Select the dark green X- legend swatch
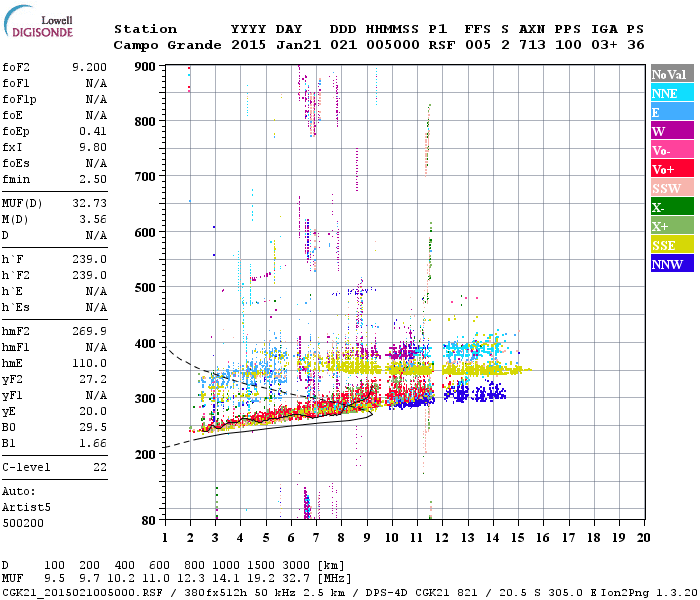The width and height of the screenshot is (700, 600). click(x=672, y=207)
